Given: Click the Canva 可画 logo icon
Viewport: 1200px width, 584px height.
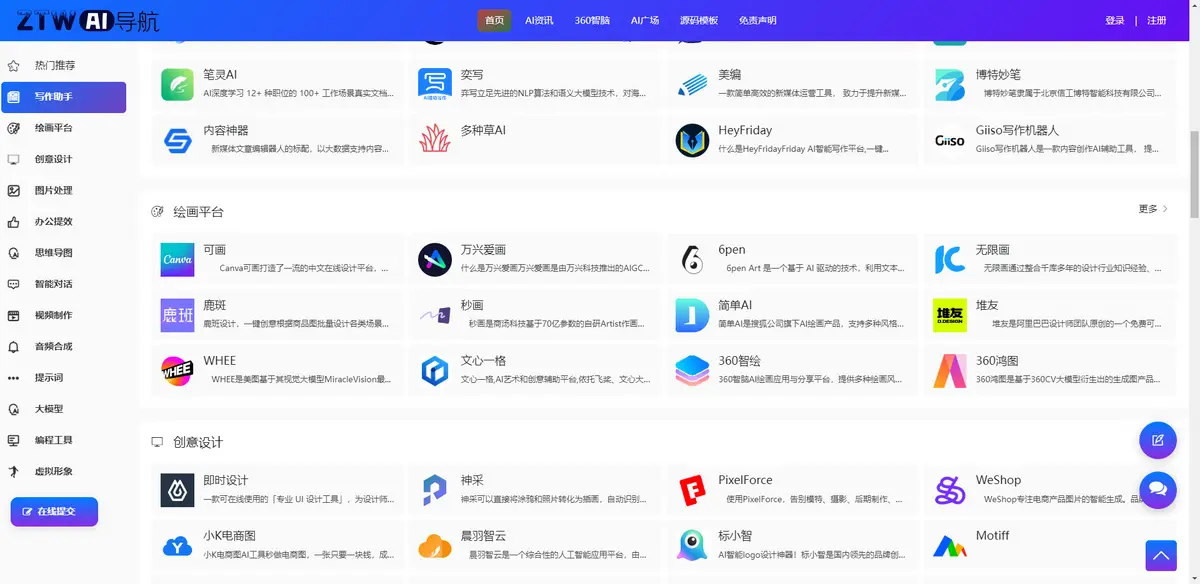Looking at the screenshot, I should 177,259.
